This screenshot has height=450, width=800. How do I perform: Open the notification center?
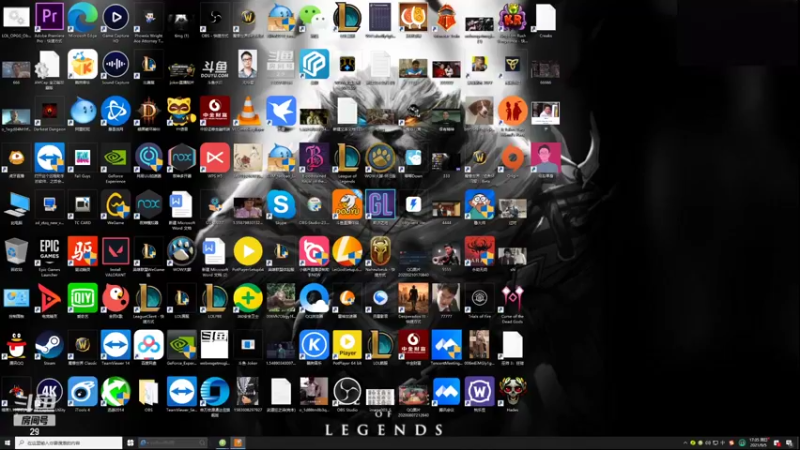tap(790, 443)
